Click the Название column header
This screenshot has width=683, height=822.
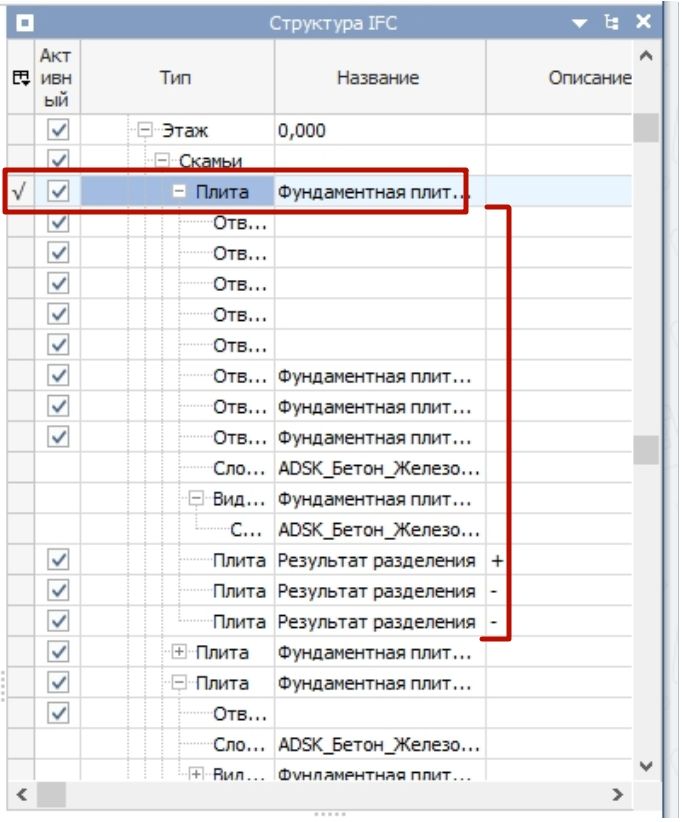point(377,77)
